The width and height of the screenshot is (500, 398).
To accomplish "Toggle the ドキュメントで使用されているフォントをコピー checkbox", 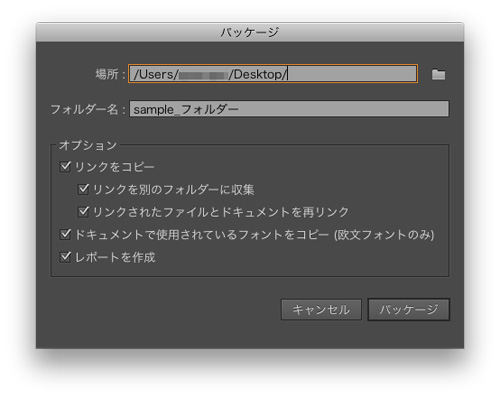I will point(65,234).
